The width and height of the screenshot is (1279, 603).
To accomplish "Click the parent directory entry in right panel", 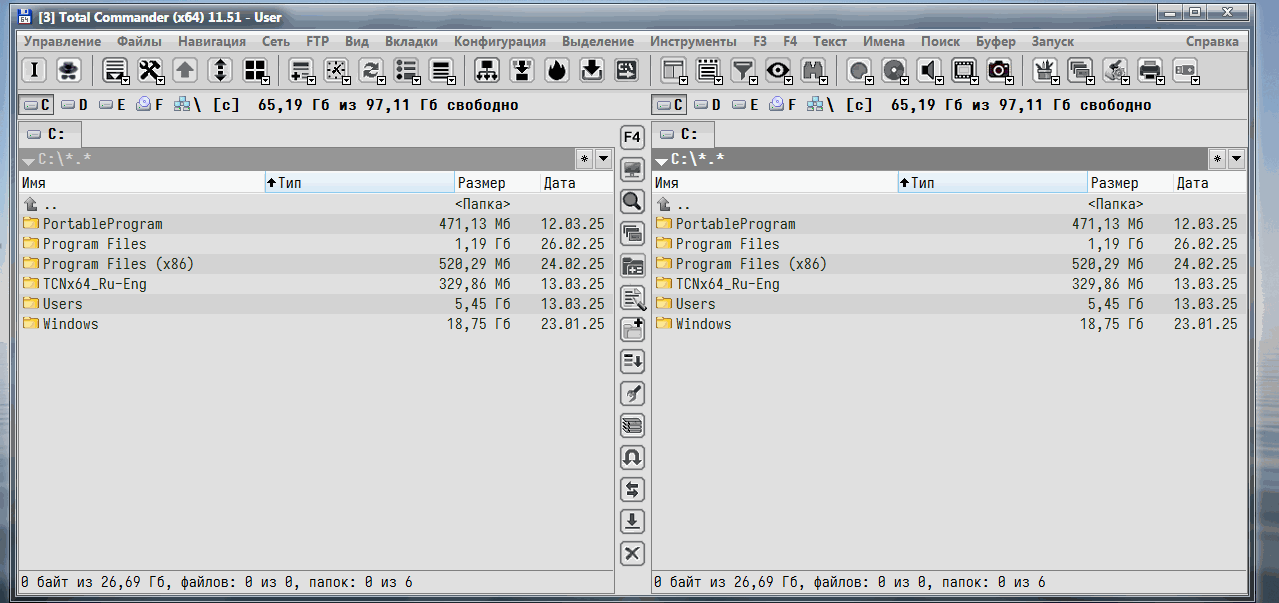I will 950,204.
